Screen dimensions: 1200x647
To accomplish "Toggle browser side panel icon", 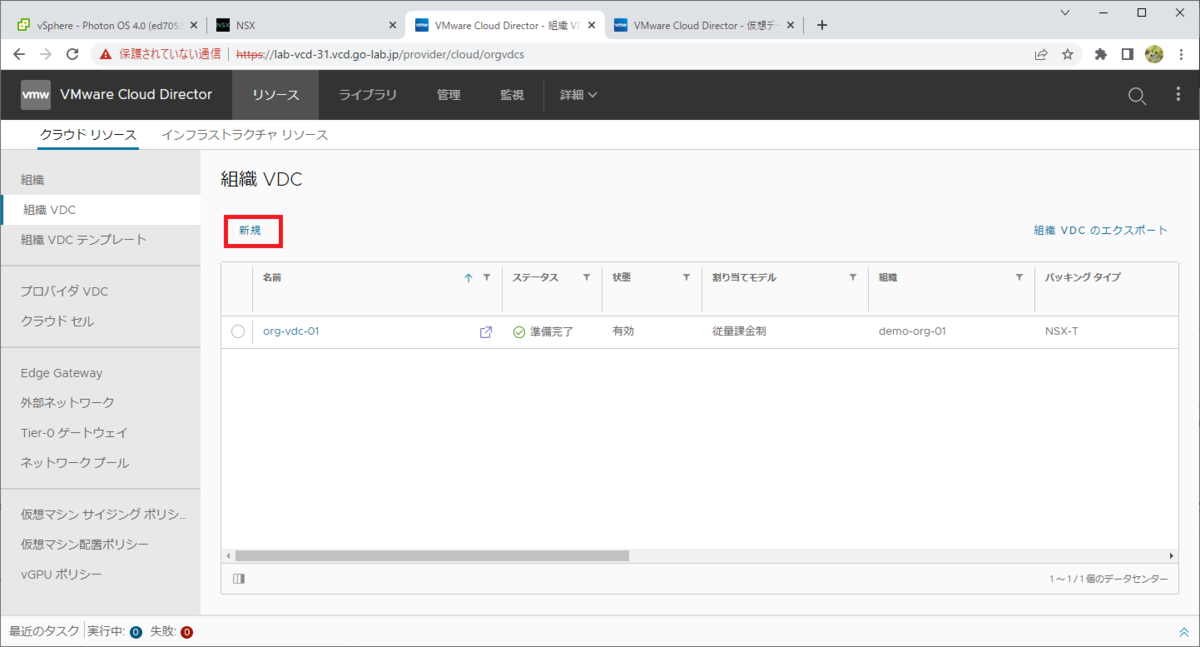I will tap(1127, 54).
